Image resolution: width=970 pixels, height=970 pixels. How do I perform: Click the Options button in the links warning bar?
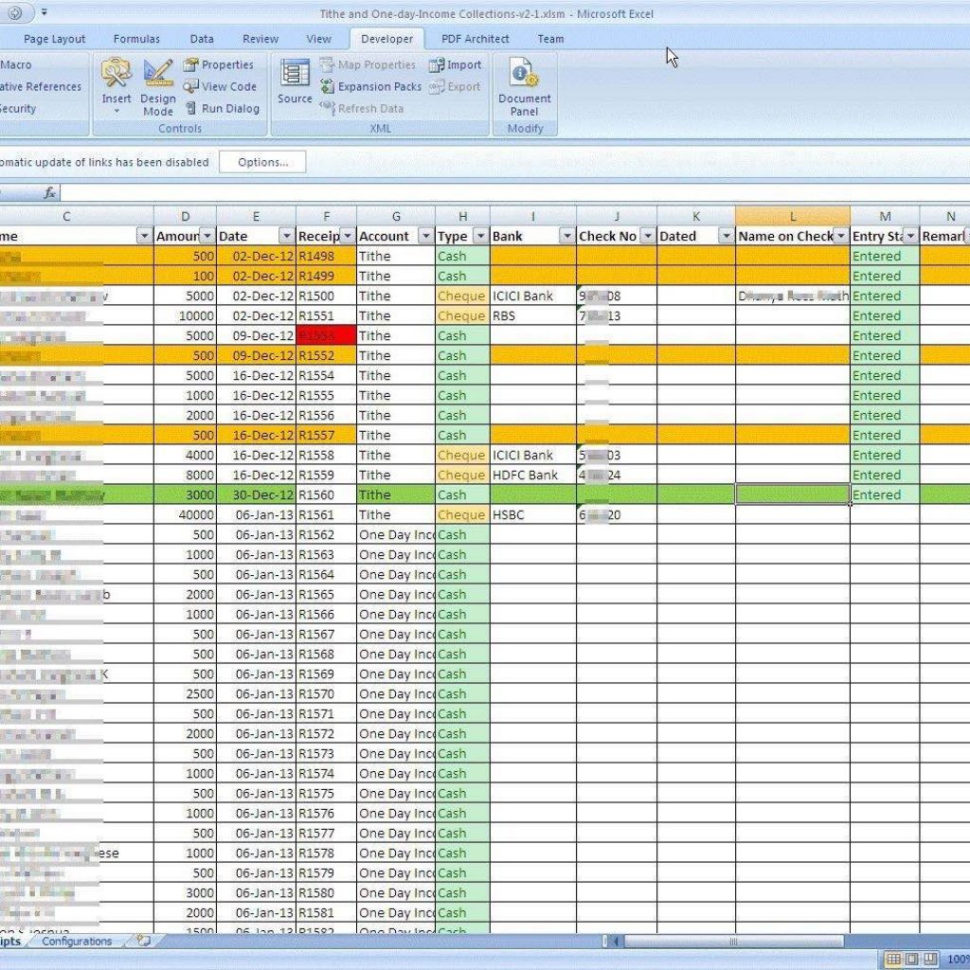262,162
